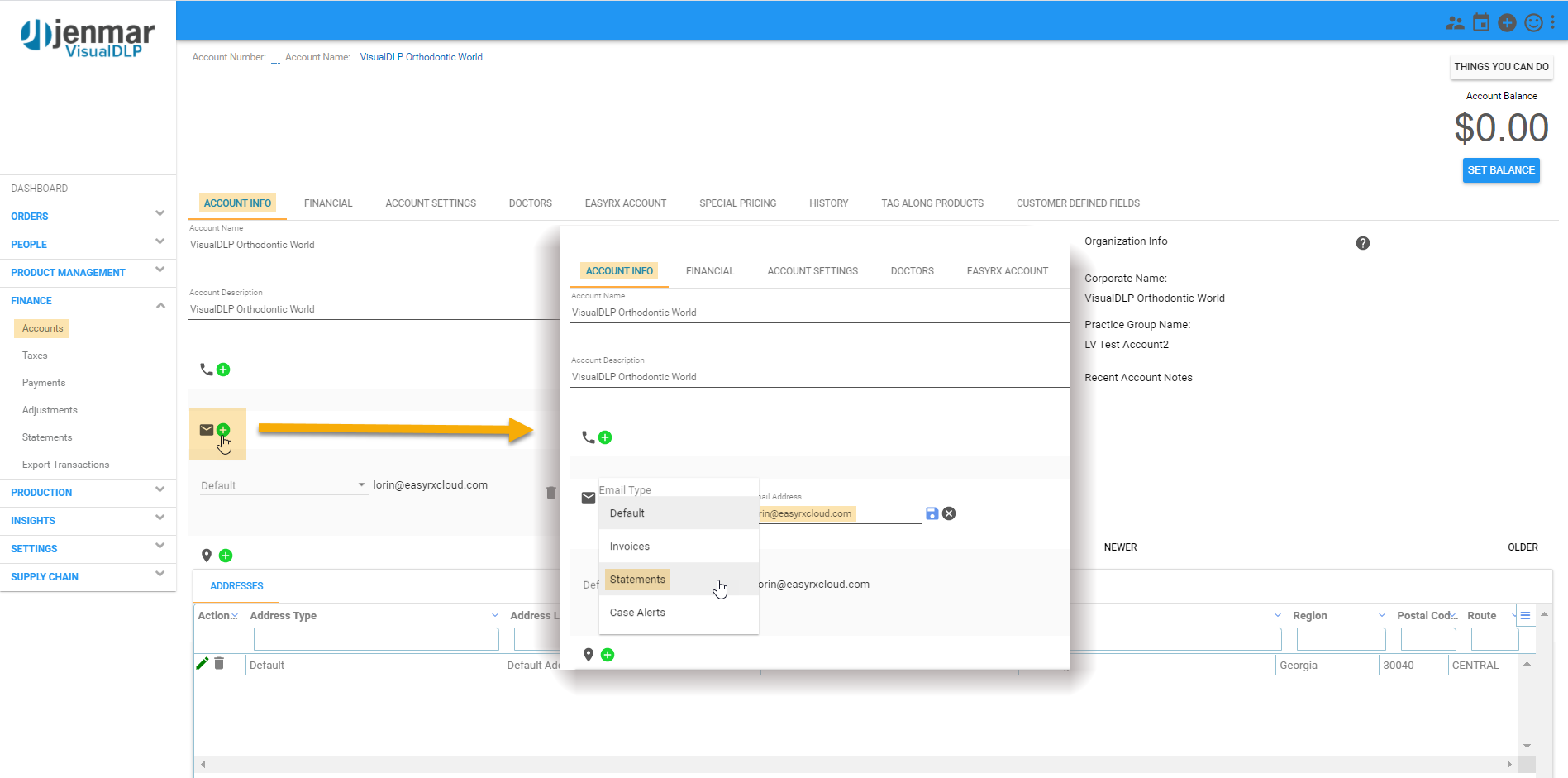Open the people icon in top header
This screenshot has height=778, width=1568.
pyautogui.click(x=1455, y=23)
